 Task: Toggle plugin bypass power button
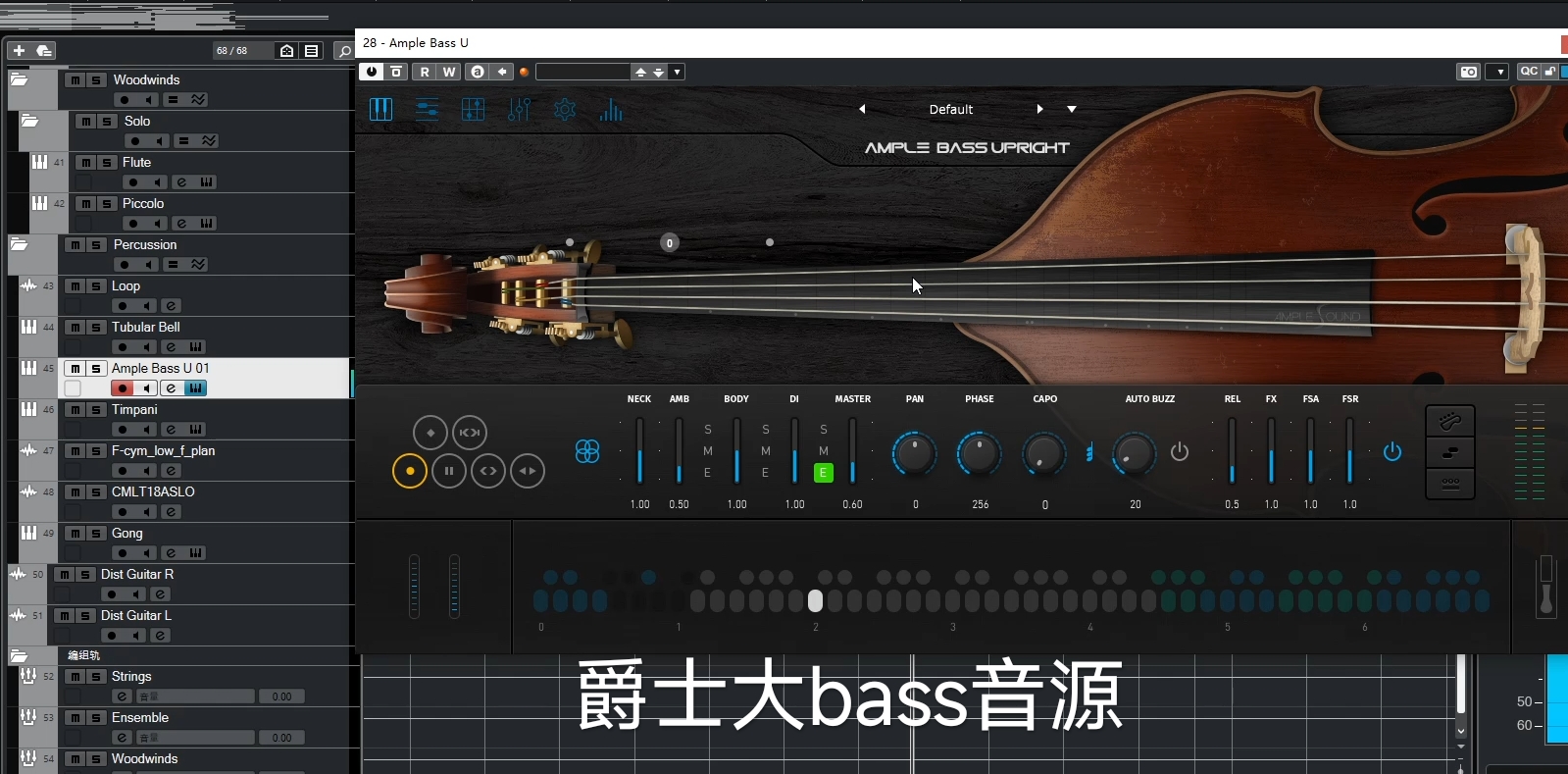[372, 72]
